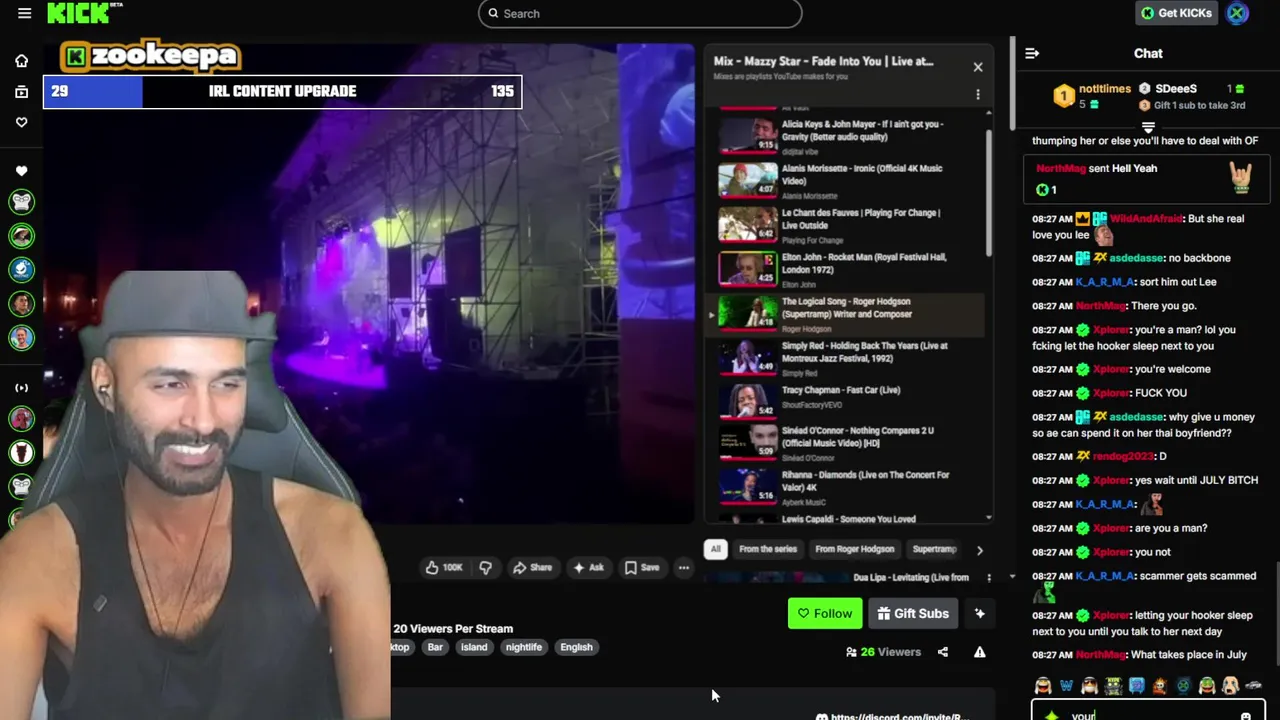This screenshot has height=720, width=1280.
Task: Click the Chat panel title
Action: pos(1148,53)
